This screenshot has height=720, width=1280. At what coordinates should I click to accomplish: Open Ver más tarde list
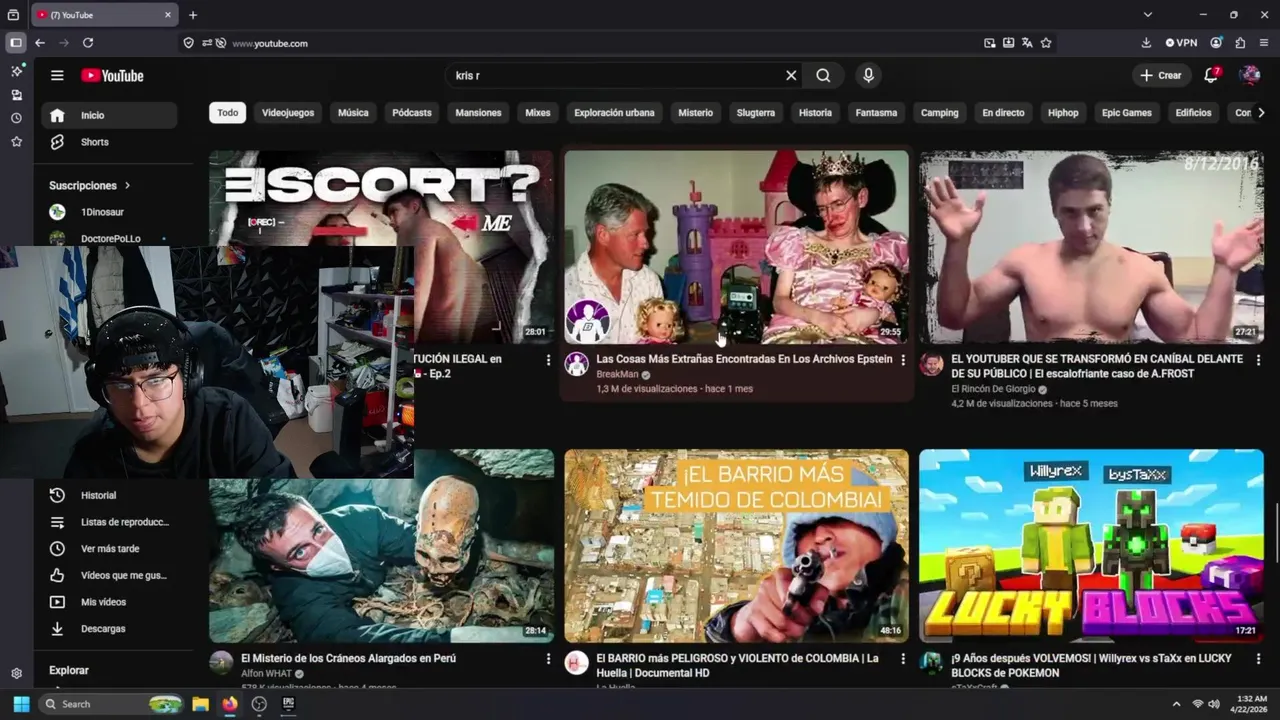(x=110, y=549)
